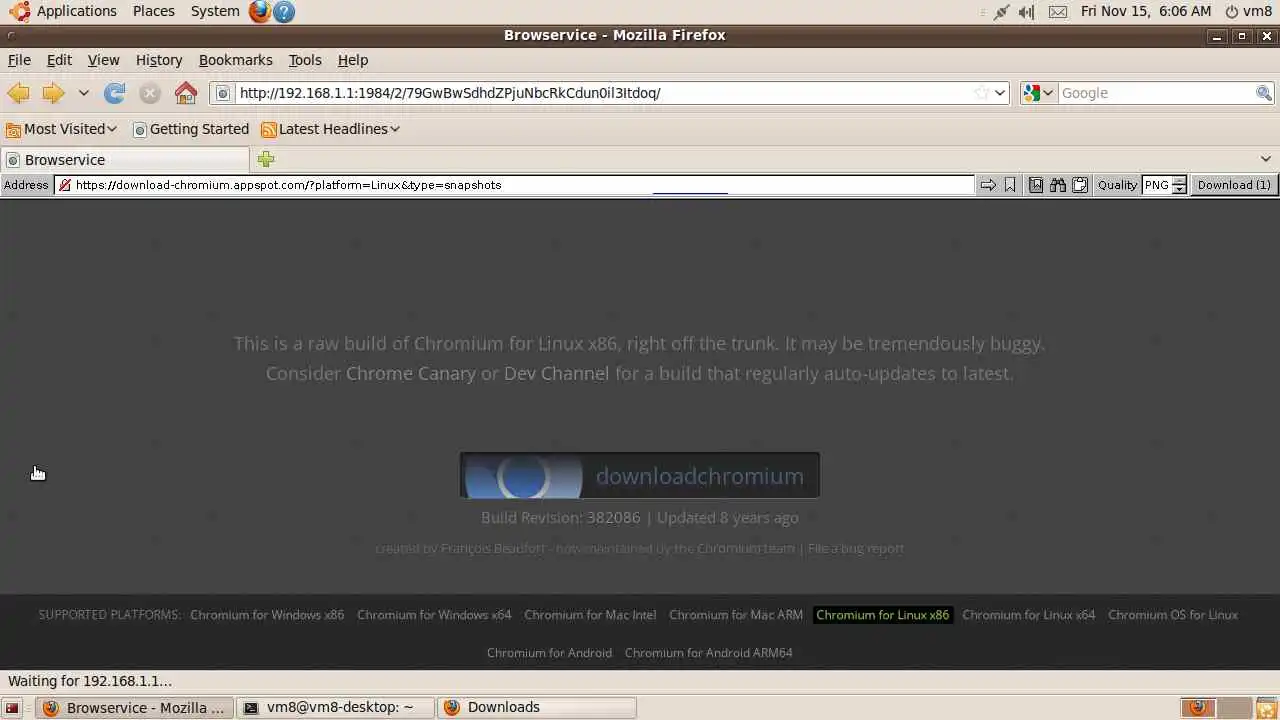Click the clock showing Fri Nov 15
The image size is (1280, 720).
coord(1146,11)
